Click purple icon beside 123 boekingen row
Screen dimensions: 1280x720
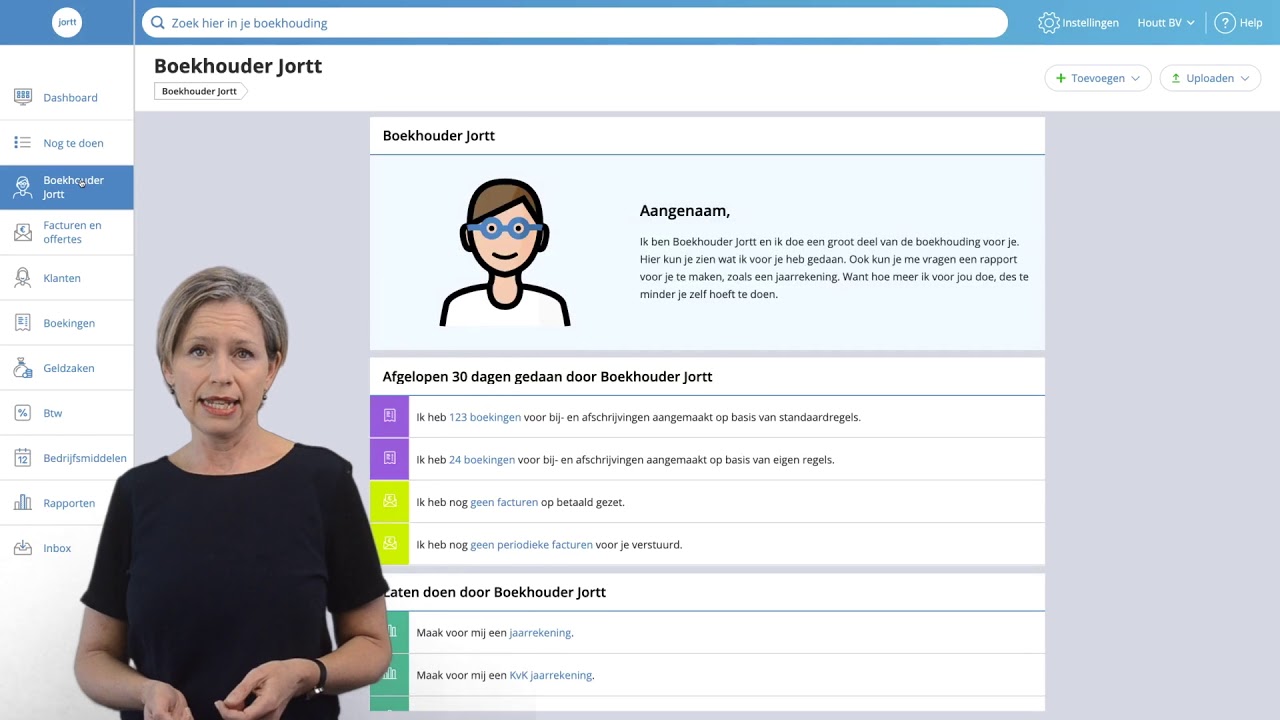coord(389,416)
